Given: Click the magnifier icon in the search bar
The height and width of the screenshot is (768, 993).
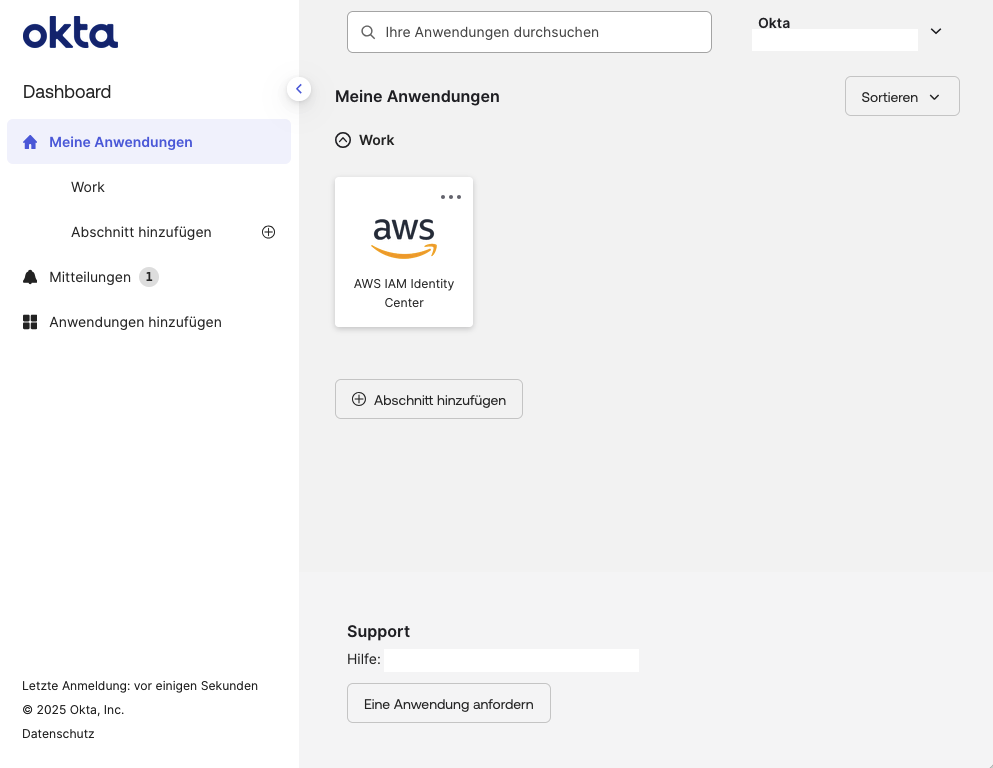Looking at the screenshot, I should click(367, 32).
